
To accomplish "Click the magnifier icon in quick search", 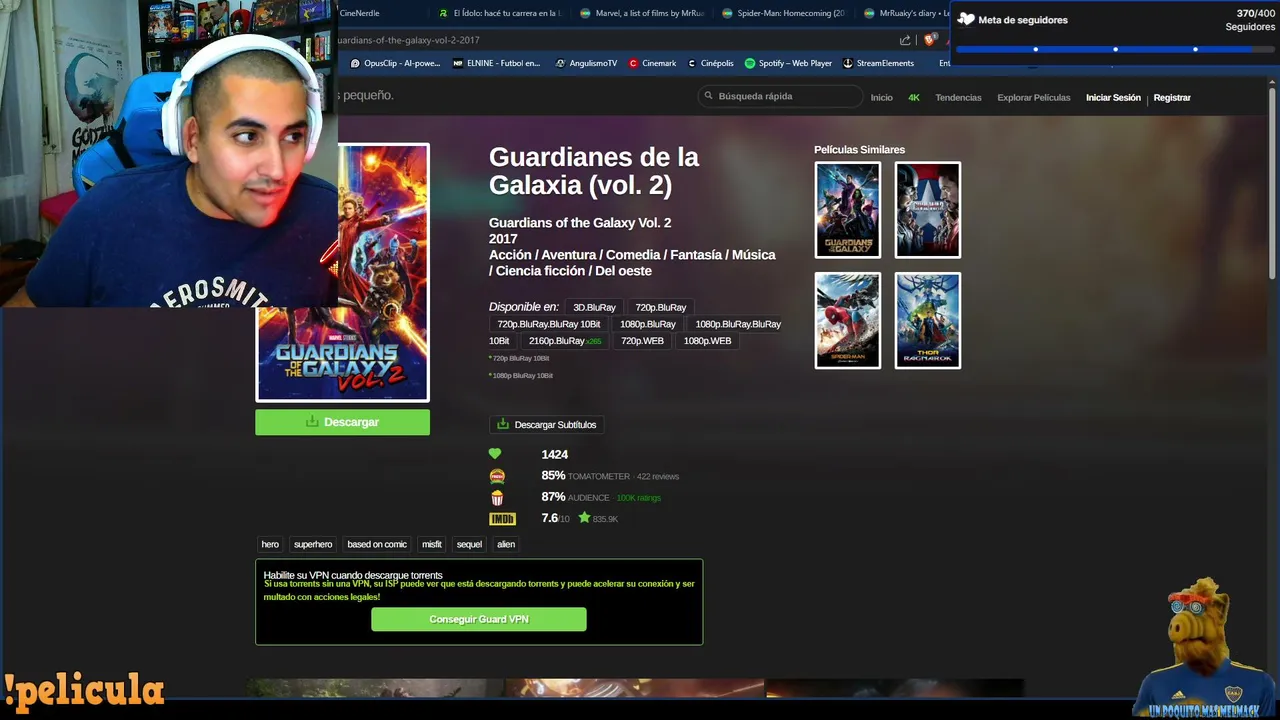I will pos(709,96).
